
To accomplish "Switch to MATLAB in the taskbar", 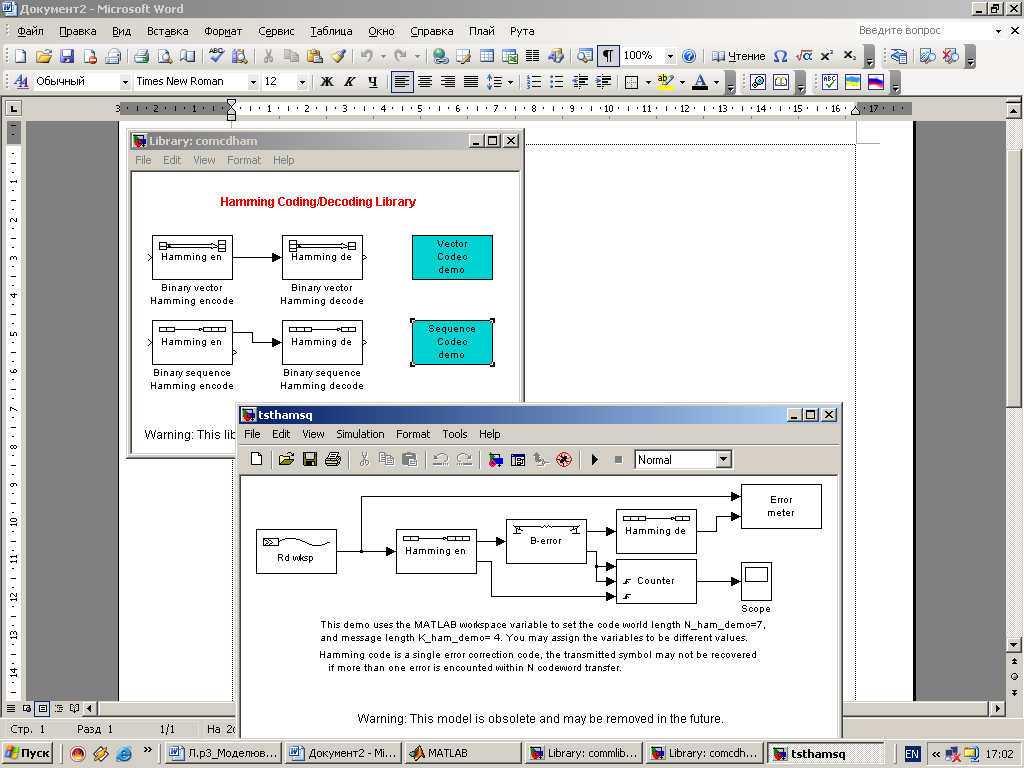I will point(462,753).
